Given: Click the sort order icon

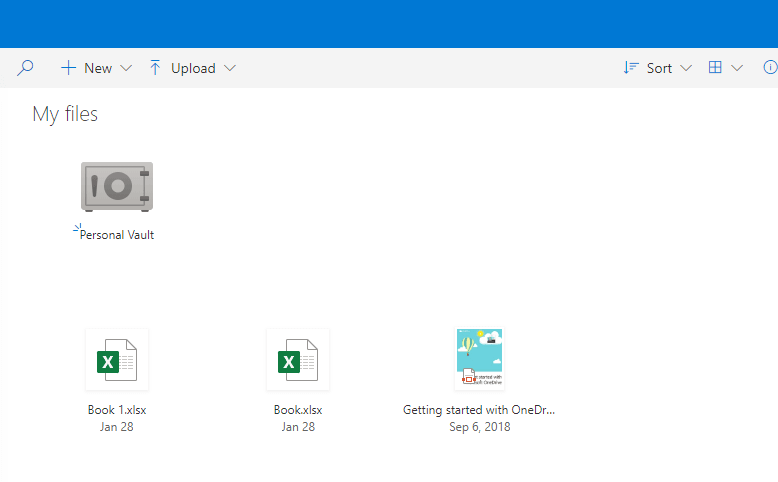Looking at the screenshot, I should click(x=631, y=68).
